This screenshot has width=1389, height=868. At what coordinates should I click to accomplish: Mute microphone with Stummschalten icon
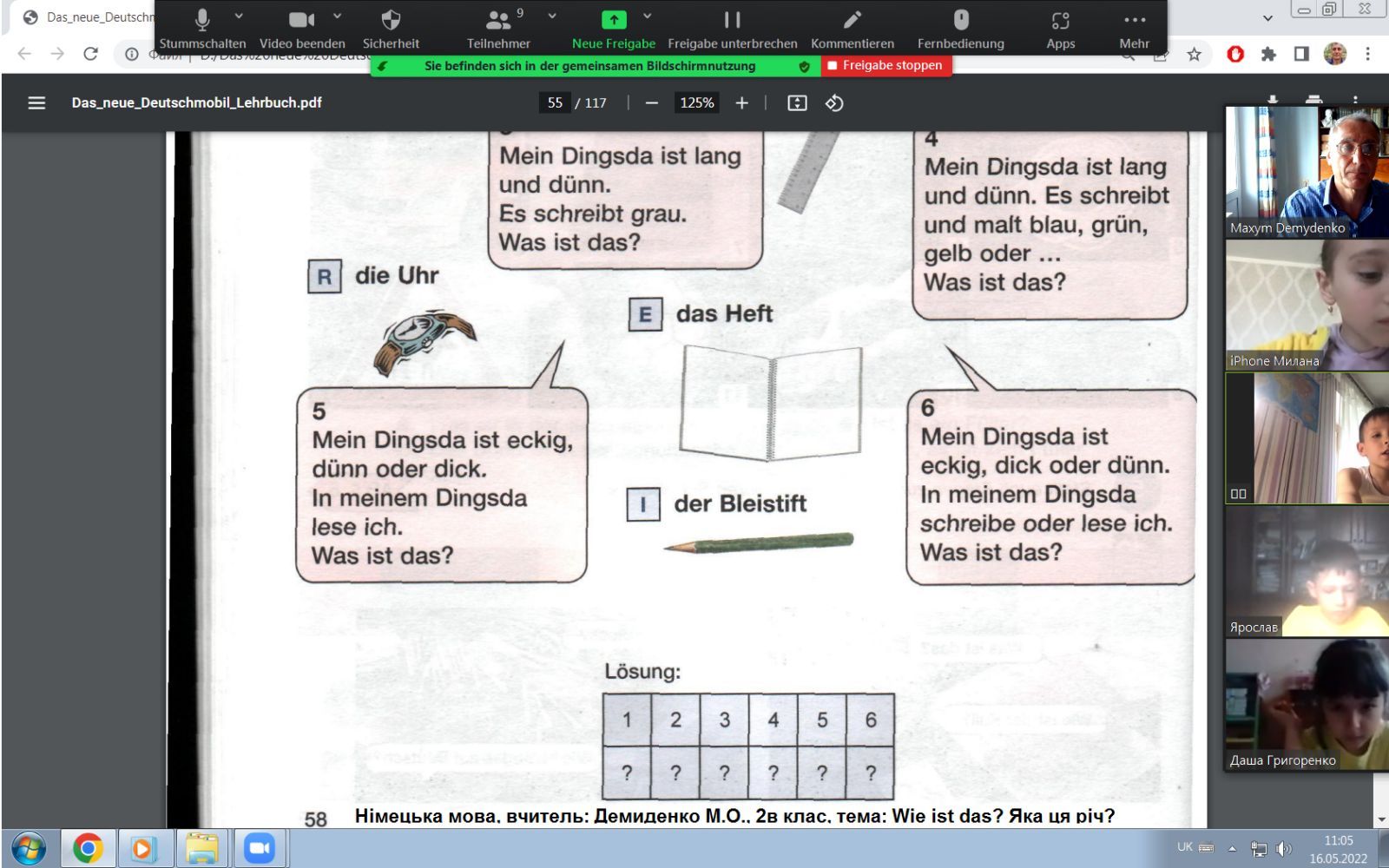click(x=201, y=21)
